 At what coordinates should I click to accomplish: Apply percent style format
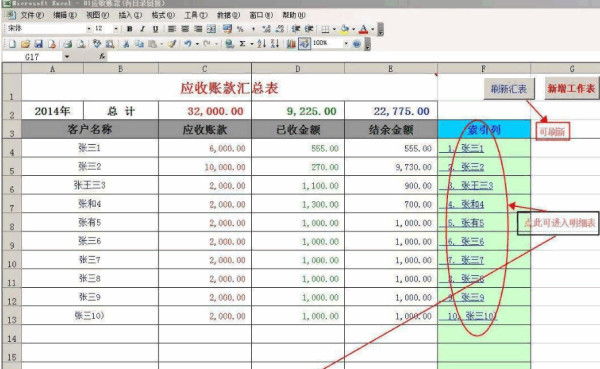pos(240,29)
